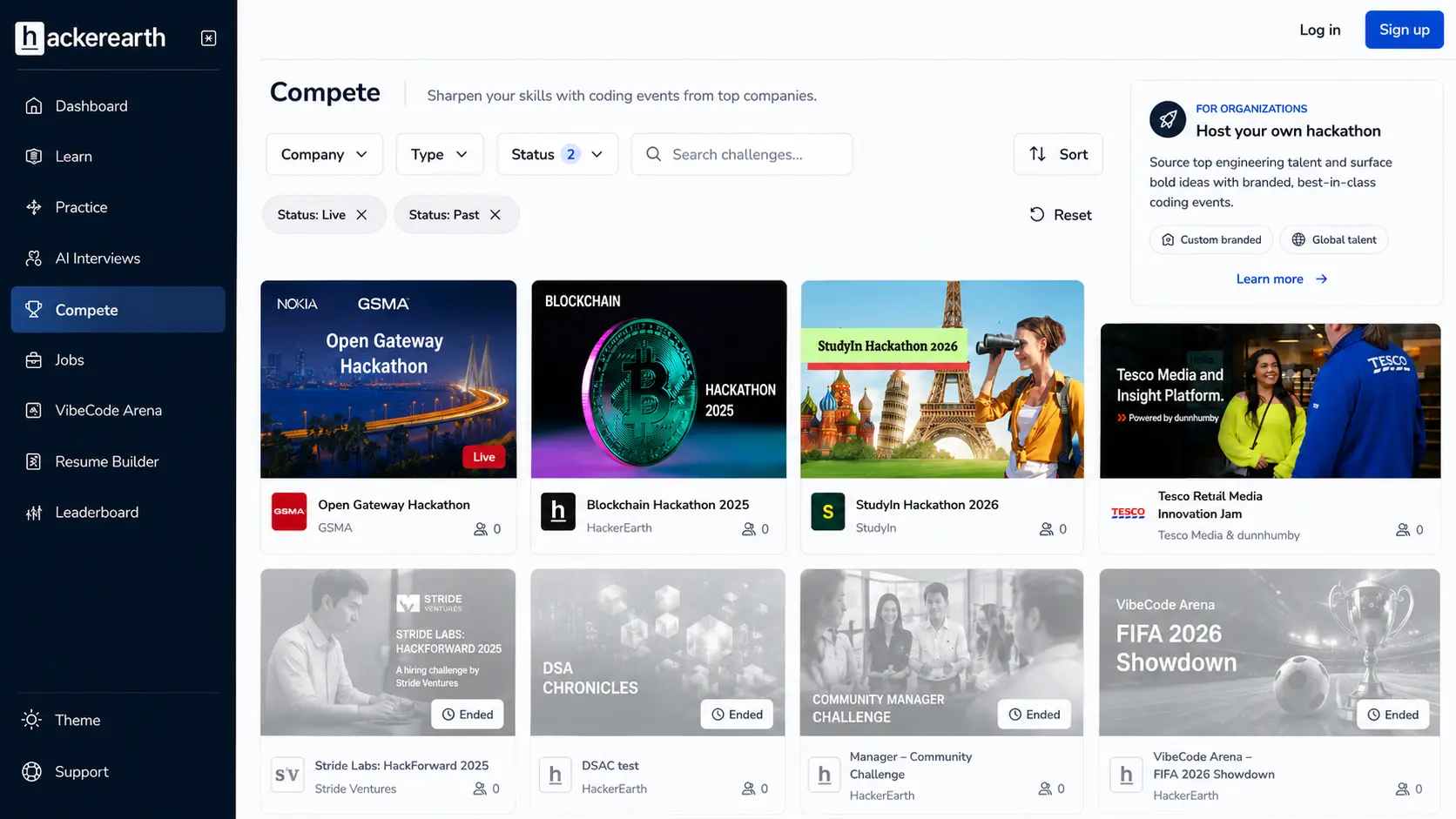Open Tesco Retail Media Innovation Jam title
Viewport: 1456px width, 819px height.
pyautogui.click(x=1210, y=505)
